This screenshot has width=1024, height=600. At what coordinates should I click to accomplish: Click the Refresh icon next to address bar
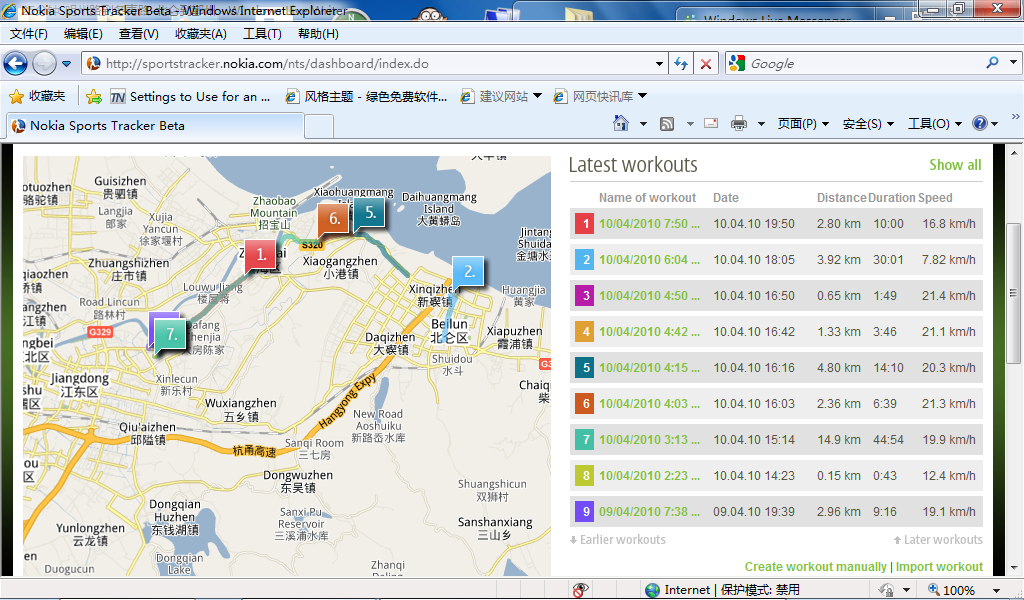[x=681, y=63]
